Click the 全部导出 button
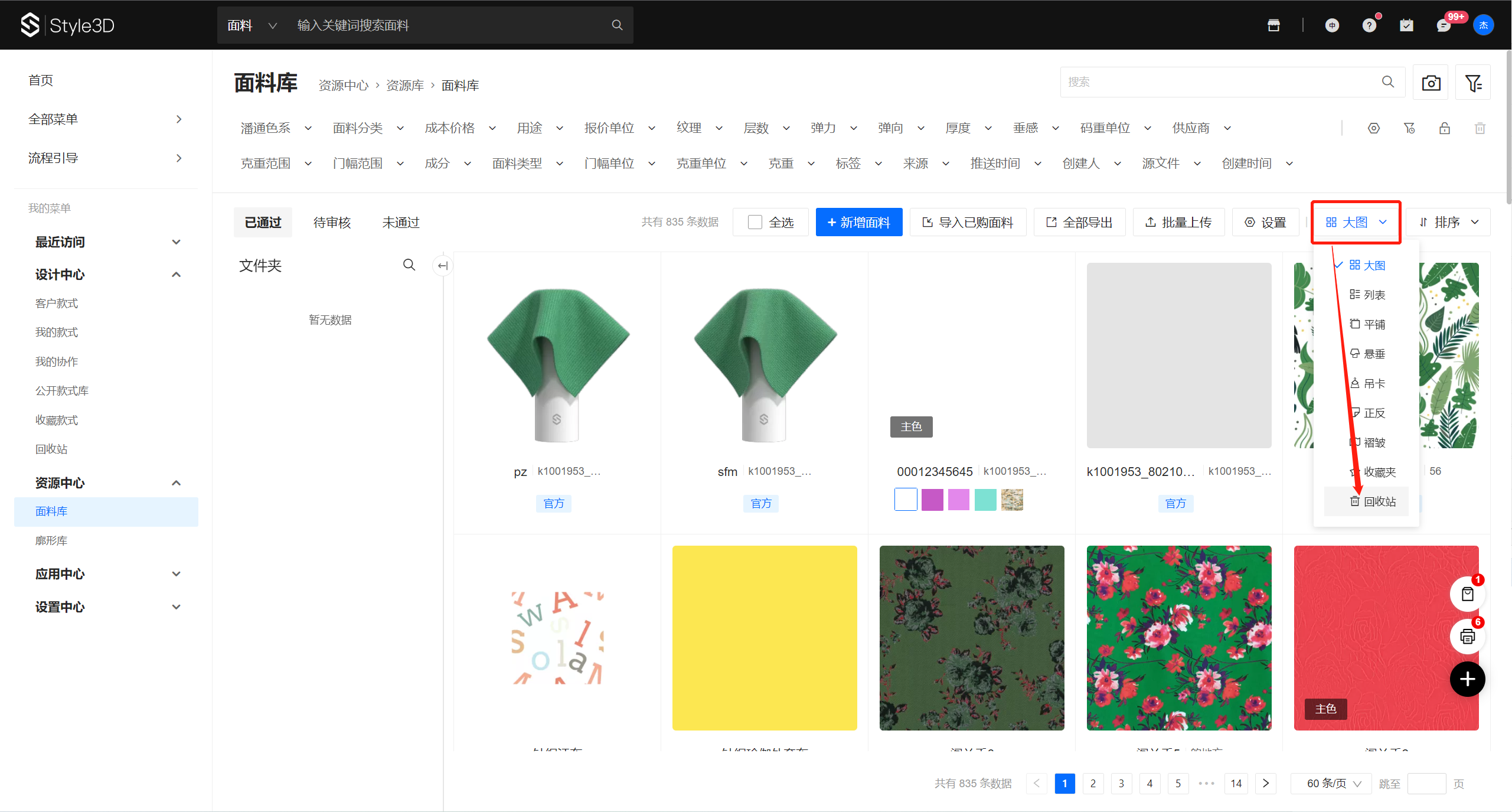This screenshot has width=1512, height=812. (1079, 223)
